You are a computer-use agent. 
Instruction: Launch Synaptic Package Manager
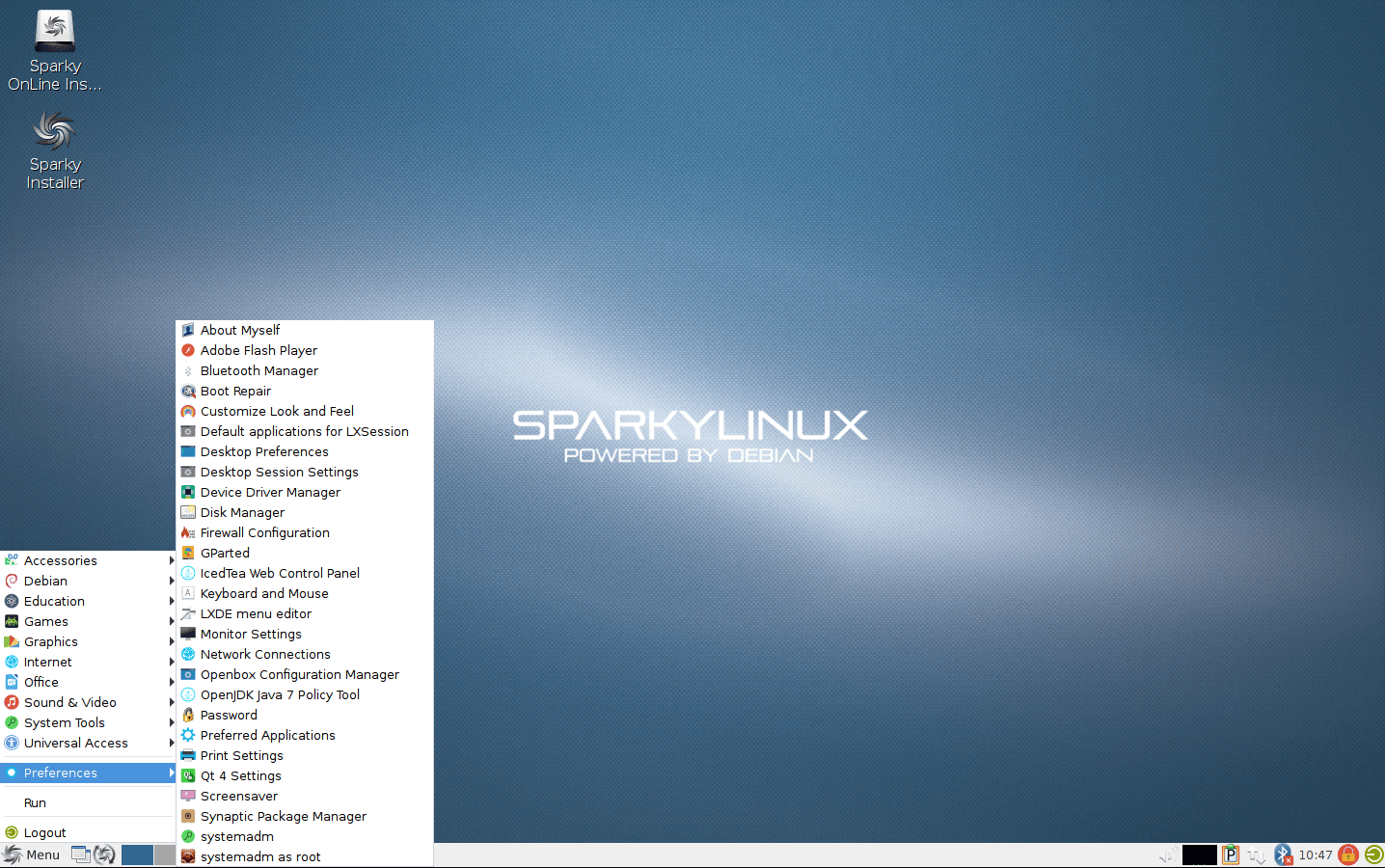[x=305, y=816]
